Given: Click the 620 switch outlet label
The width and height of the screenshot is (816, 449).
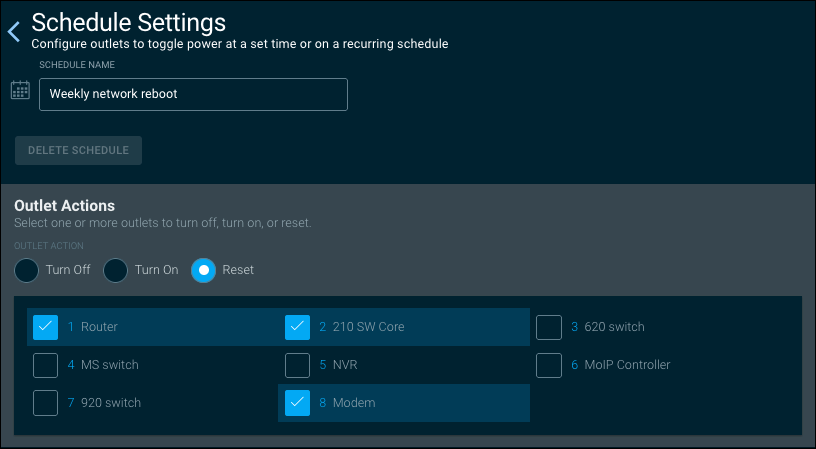Looking at the screenshot, I should (614, 327).
